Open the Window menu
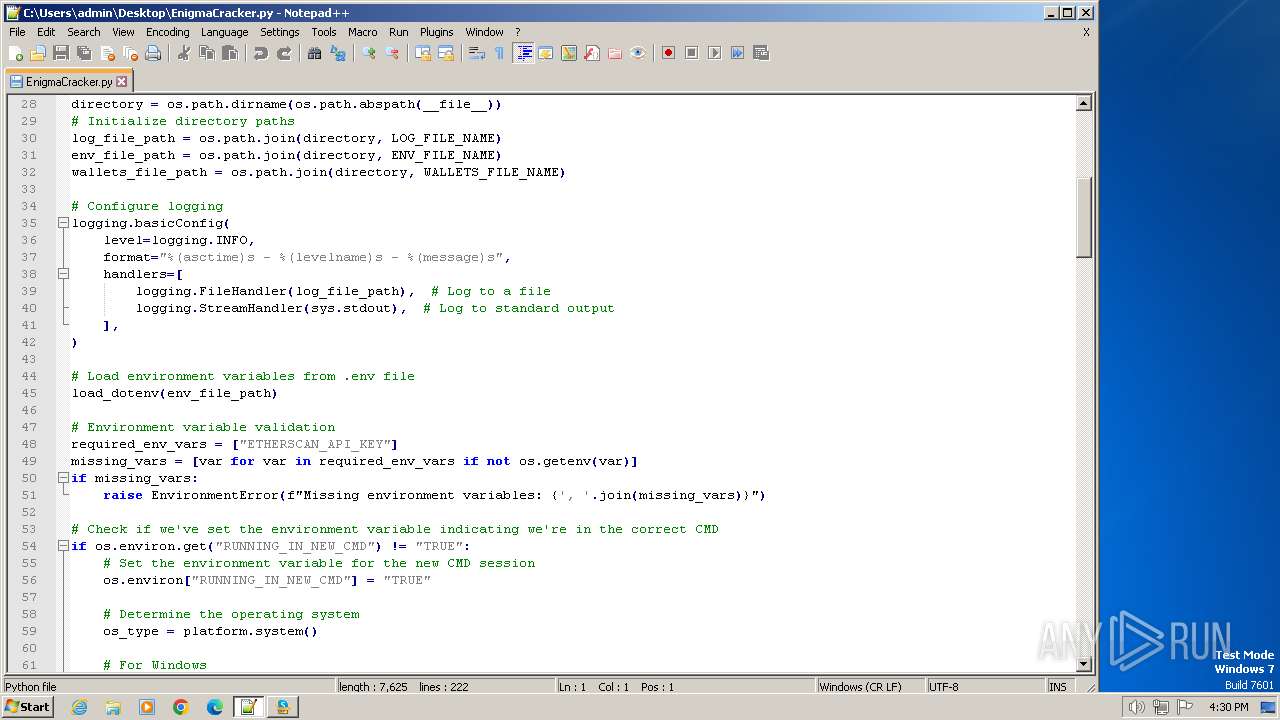Image resolution: width=1280 pixels, height=720 pixels. (x=484, y=32)
